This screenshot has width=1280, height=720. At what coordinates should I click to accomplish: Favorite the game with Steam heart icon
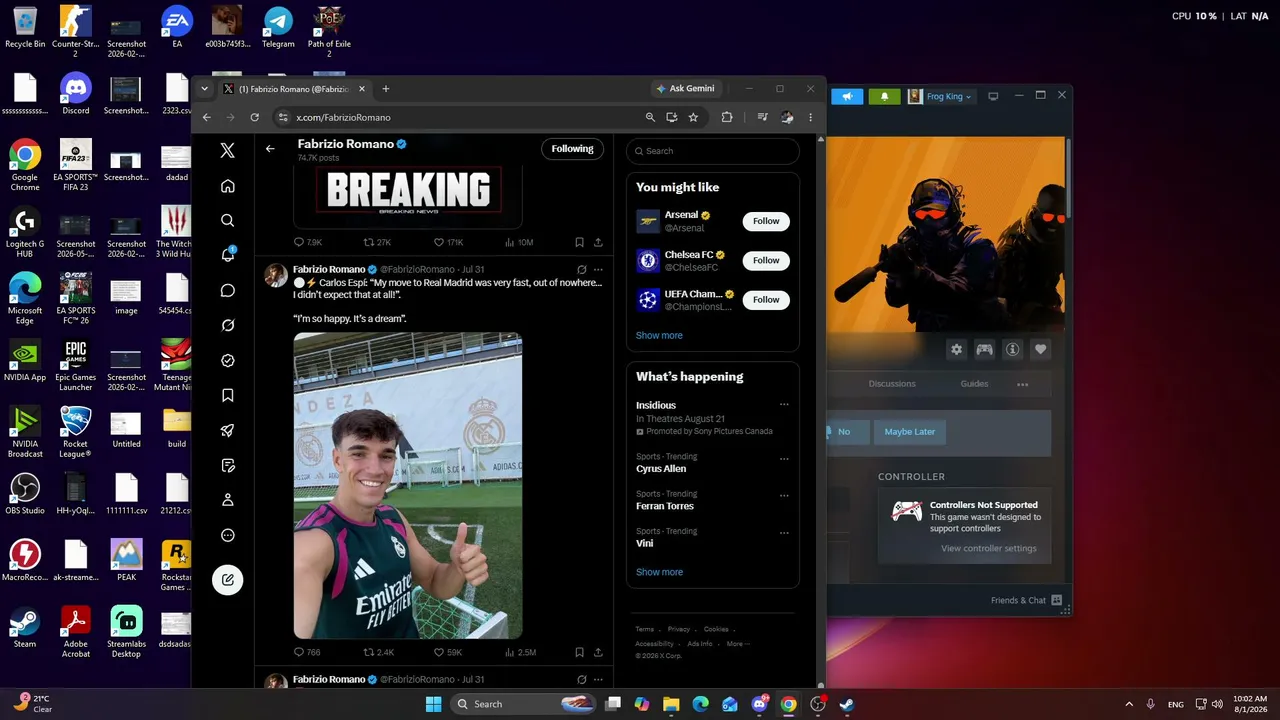[1041, 349]
